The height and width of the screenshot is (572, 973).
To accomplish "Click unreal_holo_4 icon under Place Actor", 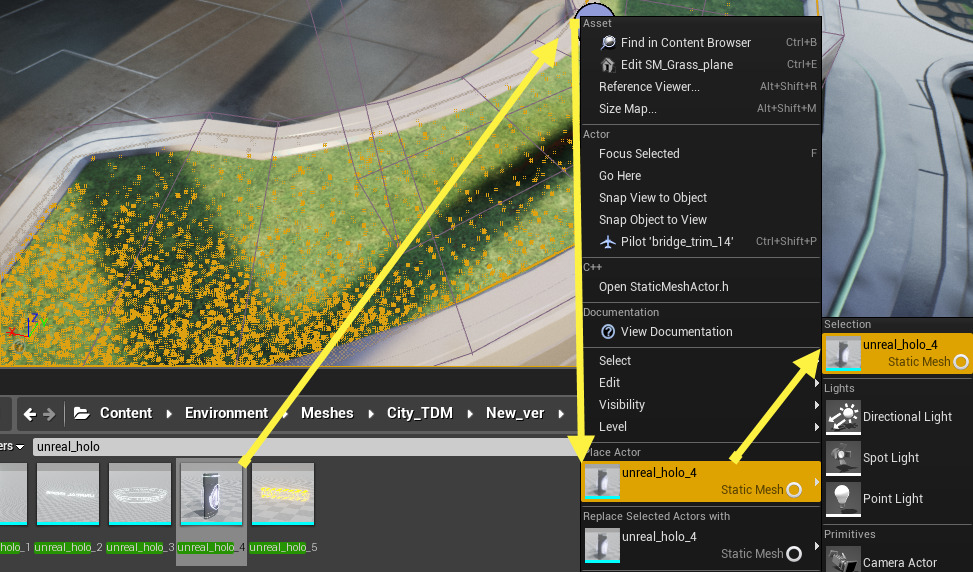I will [x=602, y=481].
